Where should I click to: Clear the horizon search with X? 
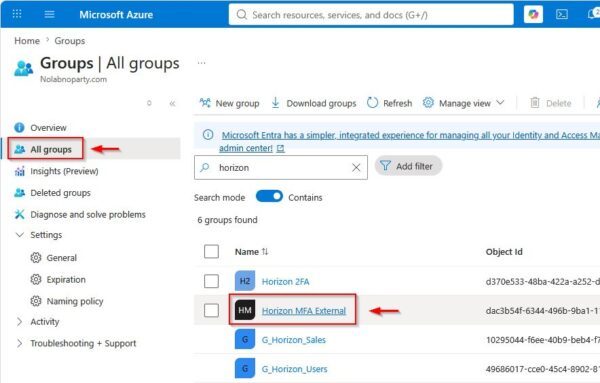pyautogui.click(x=356, y=167)
